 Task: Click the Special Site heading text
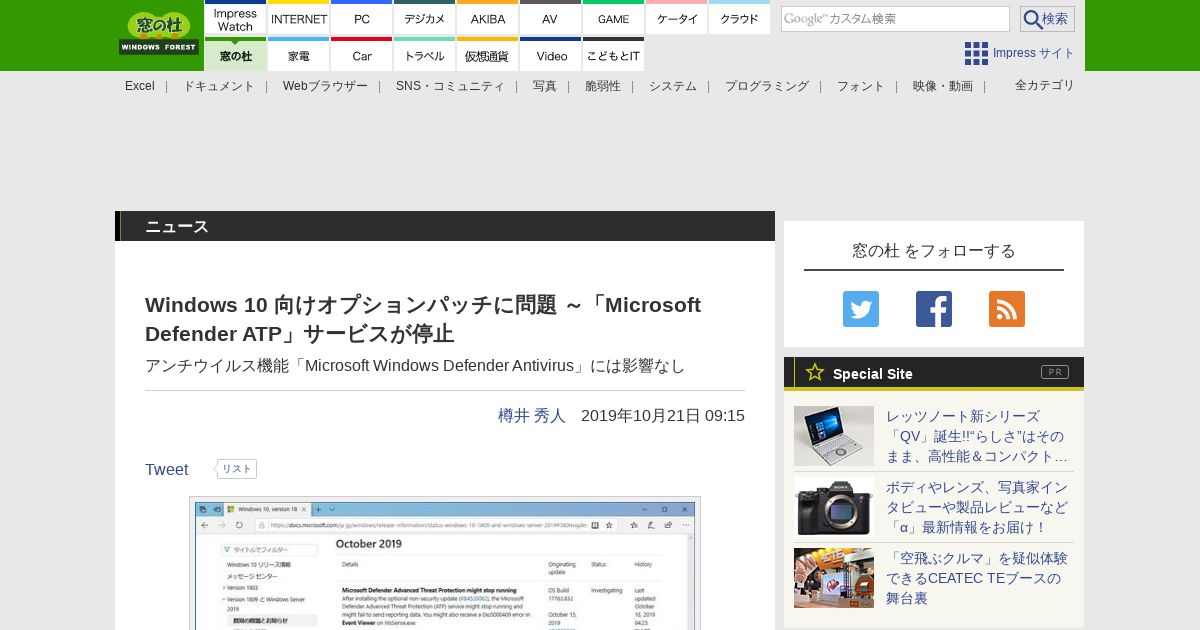pyautogui.click(x=873, y=373)
